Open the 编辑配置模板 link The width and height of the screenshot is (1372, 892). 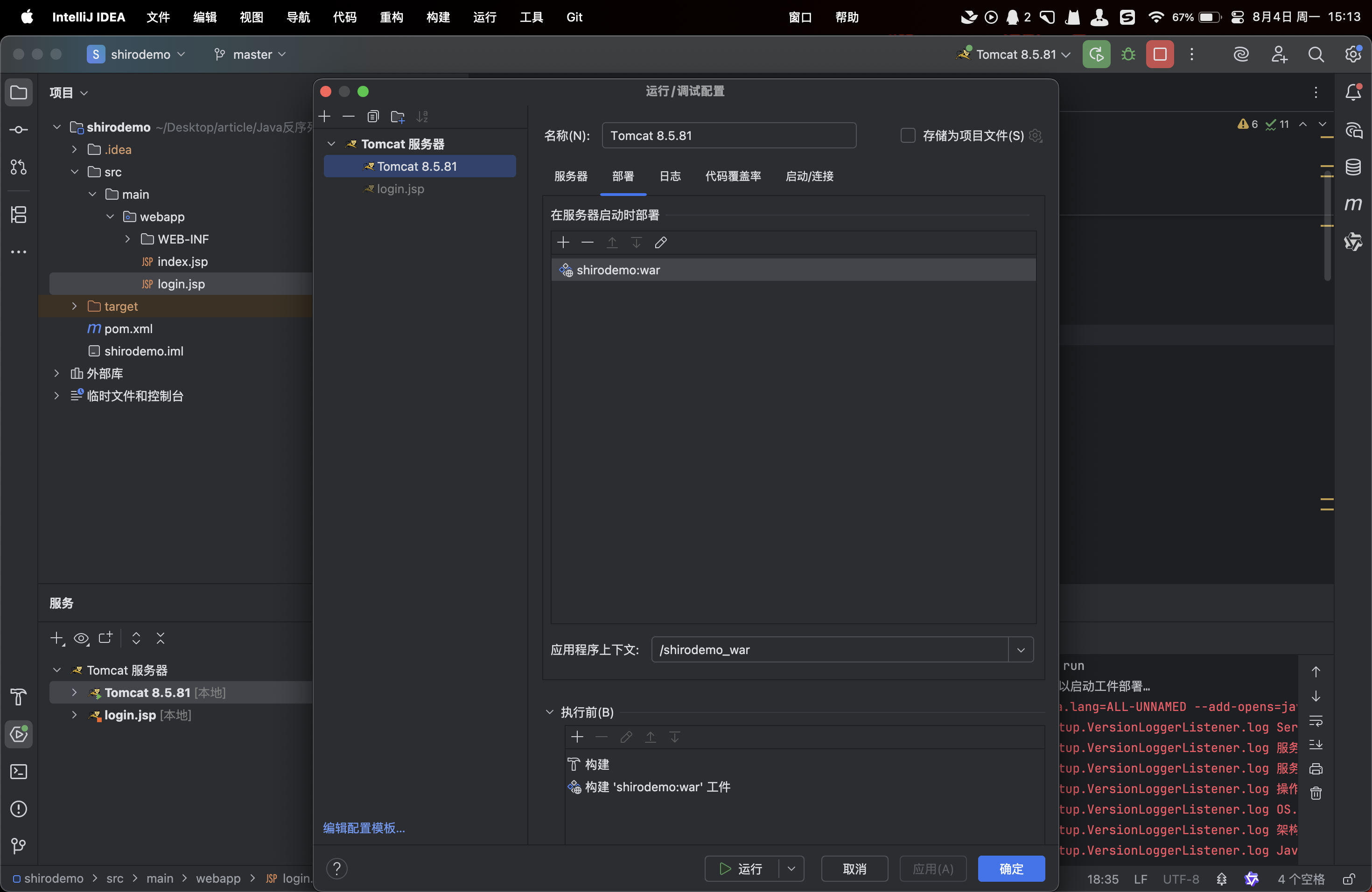364,828
